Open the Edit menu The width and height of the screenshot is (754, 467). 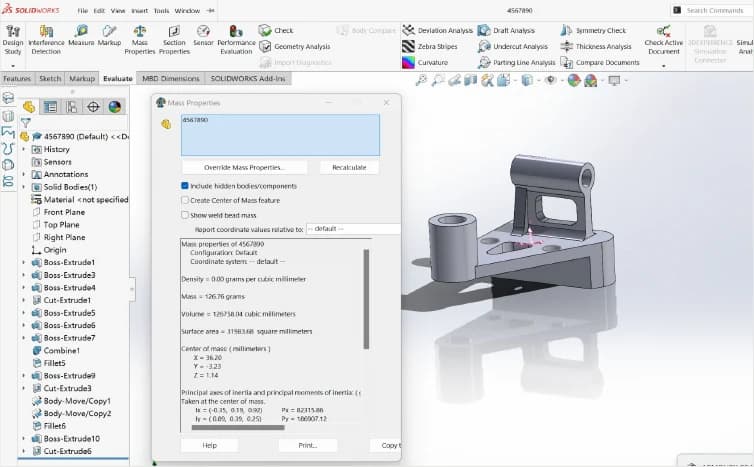pos(99,11)
